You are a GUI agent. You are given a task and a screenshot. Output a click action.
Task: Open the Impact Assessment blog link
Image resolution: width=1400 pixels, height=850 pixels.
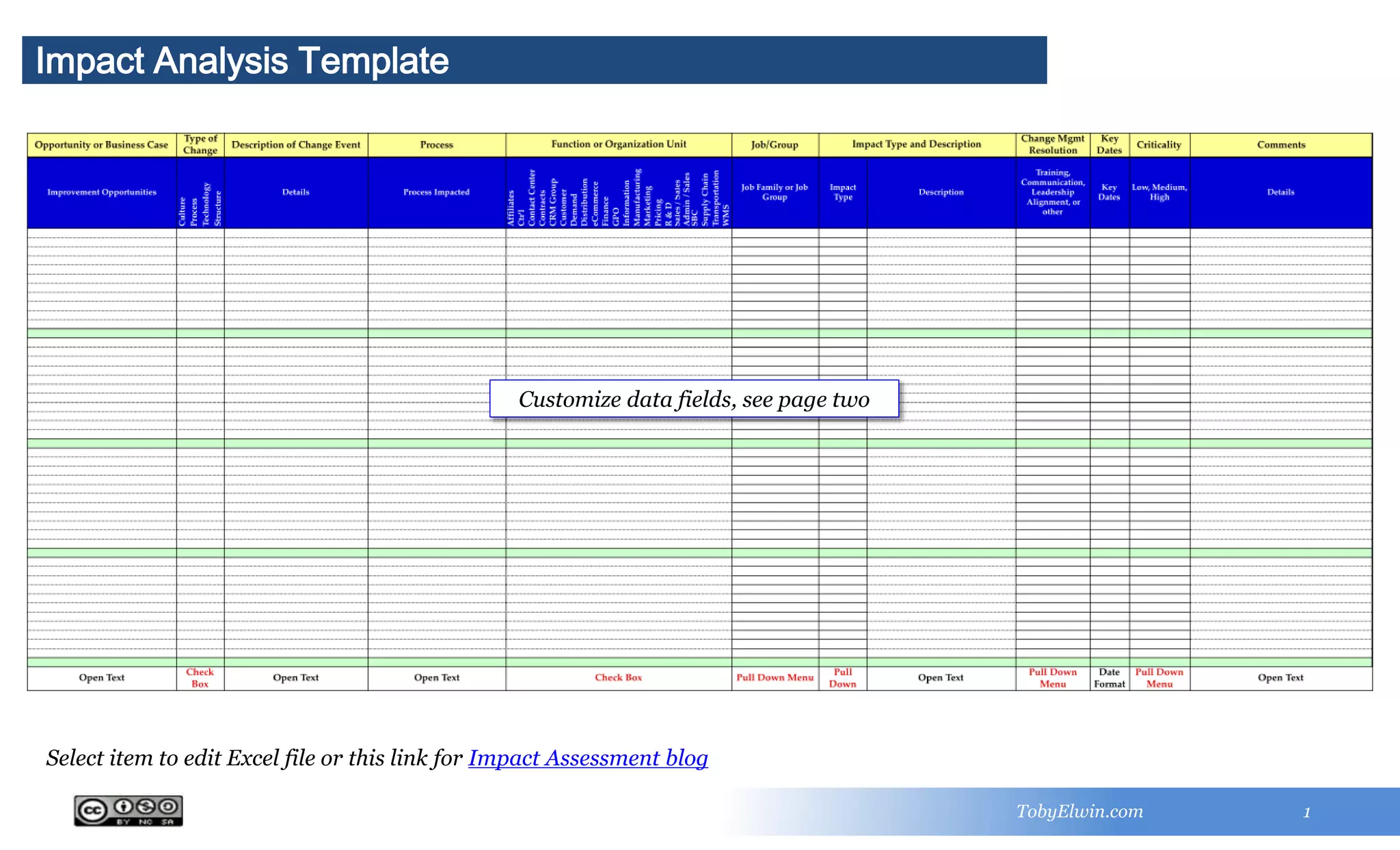click(587, 758)
